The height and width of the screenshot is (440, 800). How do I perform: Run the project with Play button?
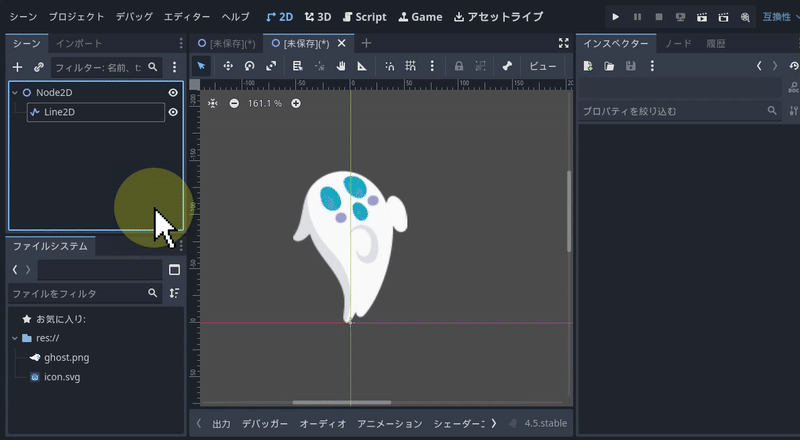tap(615, 17)
